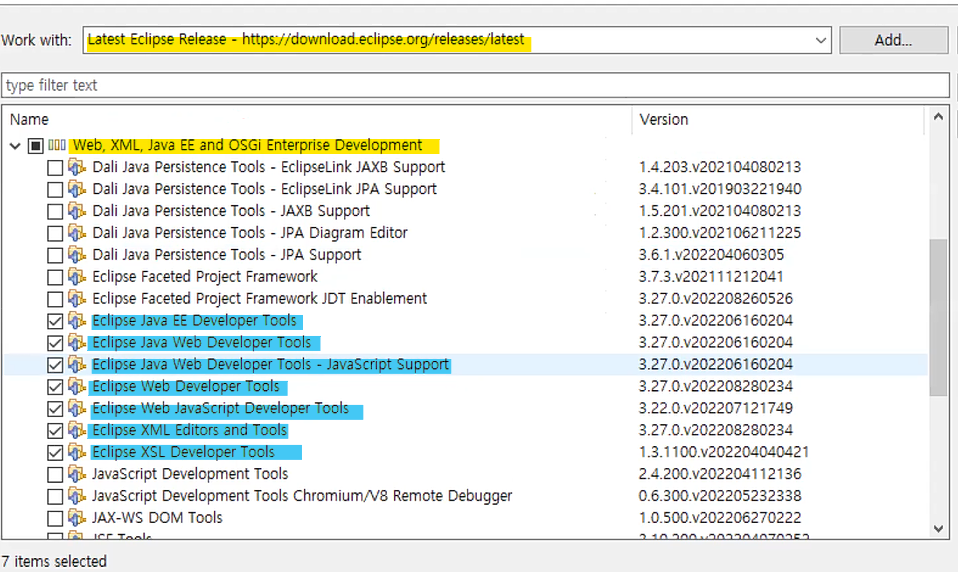Check the Dali JPA Support checkbox

55,255
